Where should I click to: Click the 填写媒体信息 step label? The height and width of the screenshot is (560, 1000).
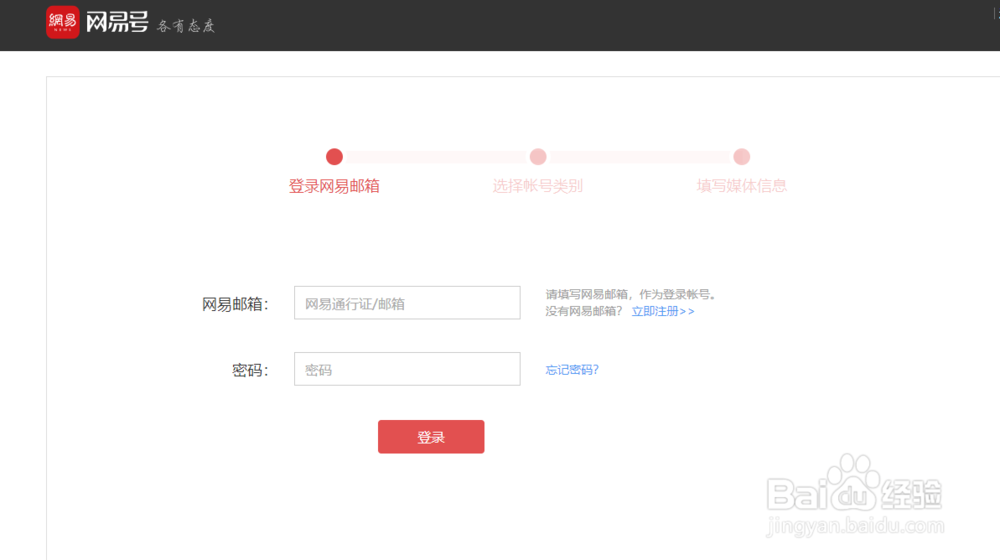click(x=741, y=186)
